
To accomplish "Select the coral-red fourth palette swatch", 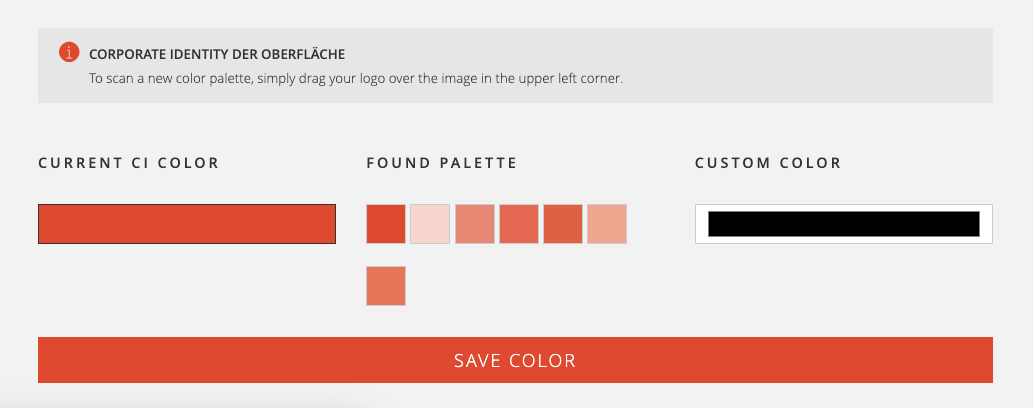I will pyautogui.click(x=518, y=224).
